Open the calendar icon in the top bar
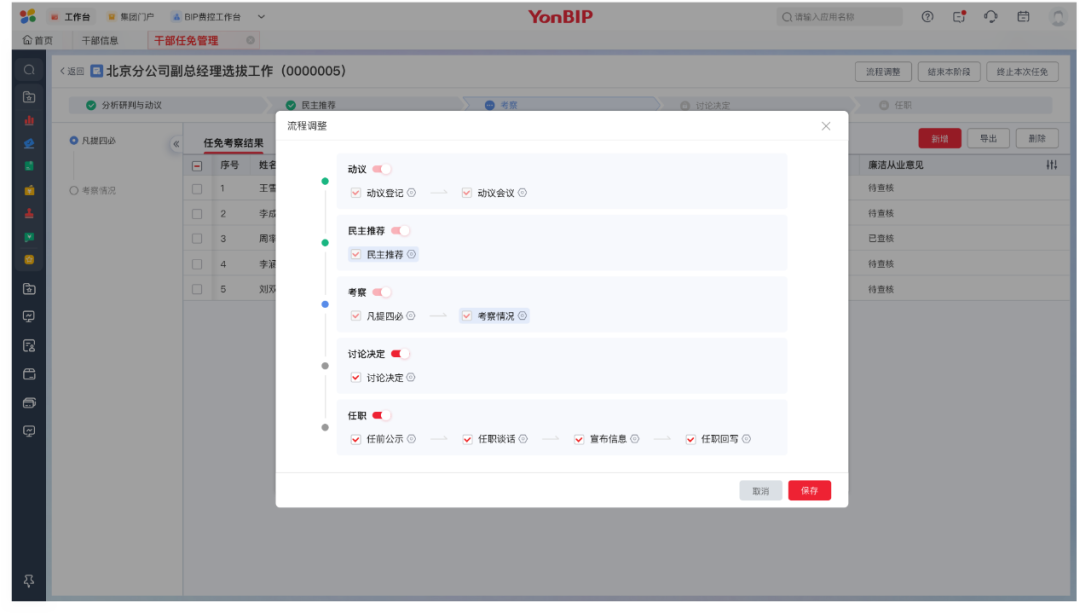Viewport: 1080px width, 613px height. point(1023,16)
